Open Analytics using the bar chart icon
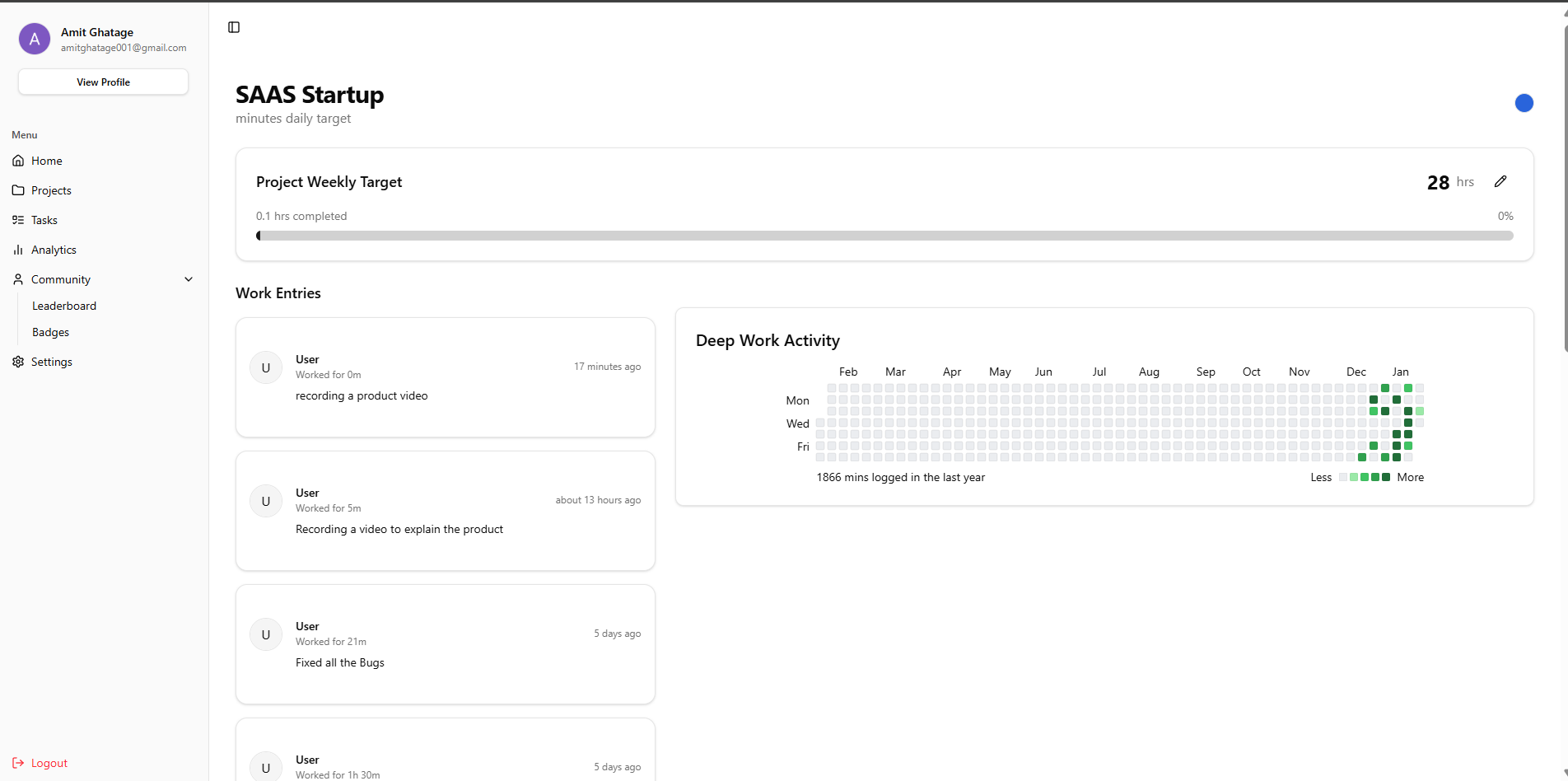The width and height of the screenshot is (1568, 781). tap(18, 250)
